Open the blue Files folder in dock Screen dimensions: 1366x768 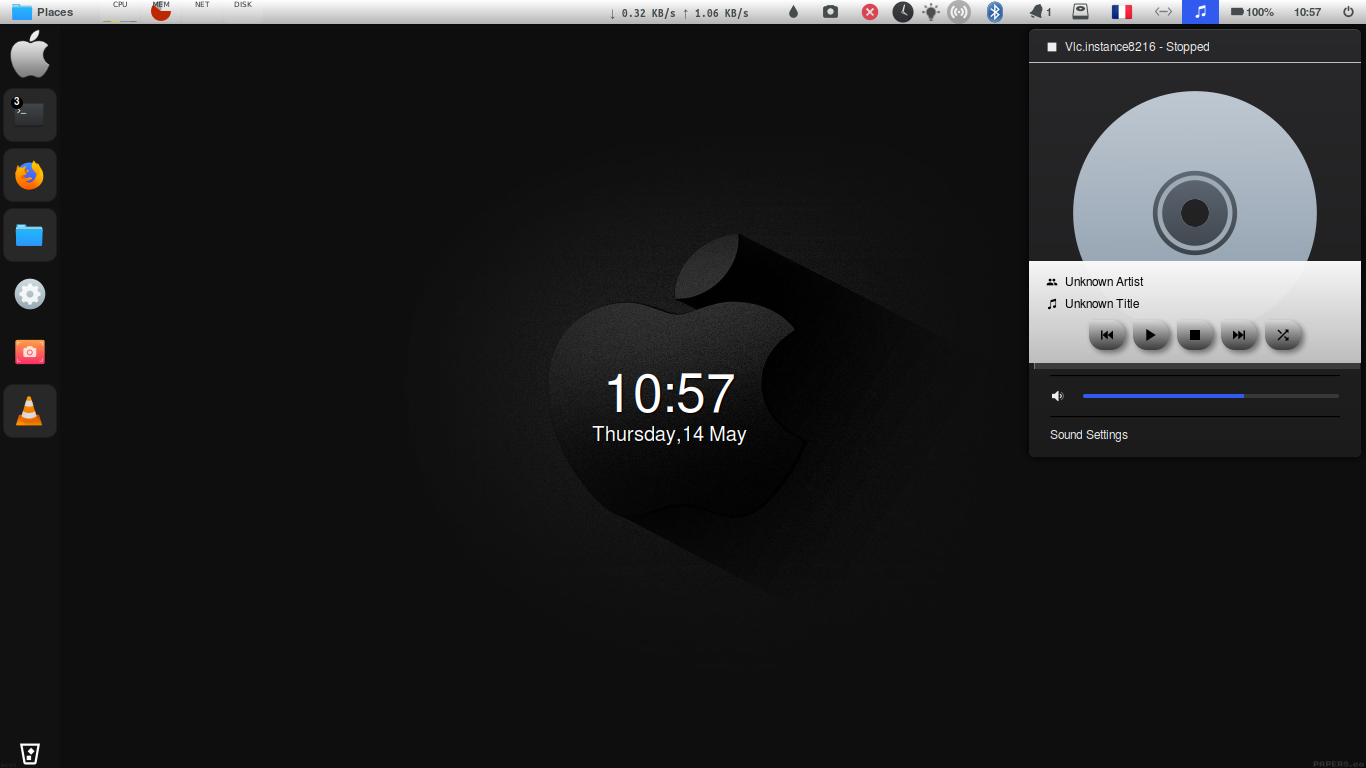click(x=30, y=235)
